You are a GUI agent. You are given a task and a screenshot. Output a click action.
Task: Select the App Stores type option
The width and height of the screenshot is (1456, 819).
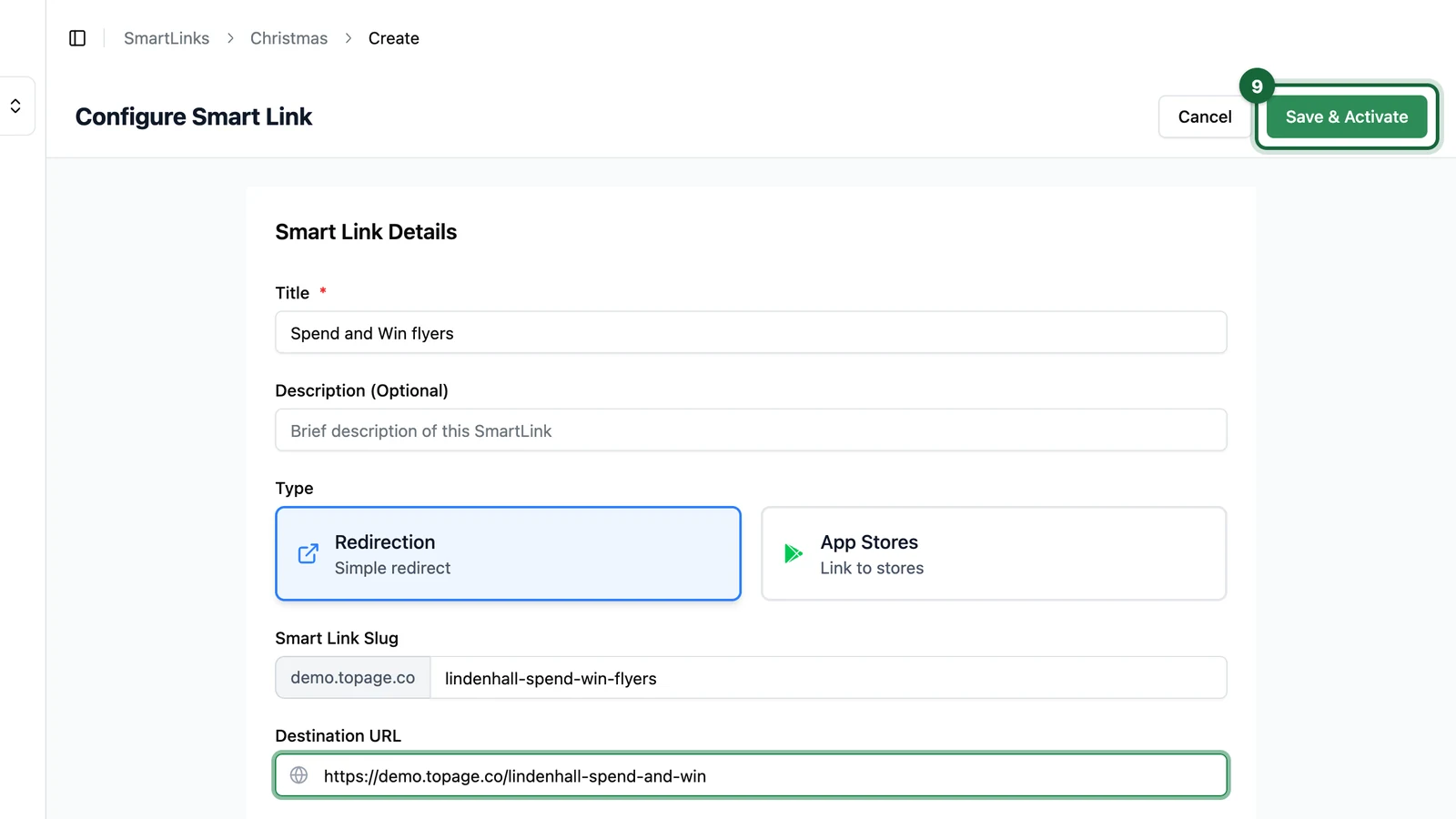coord(994,553)
